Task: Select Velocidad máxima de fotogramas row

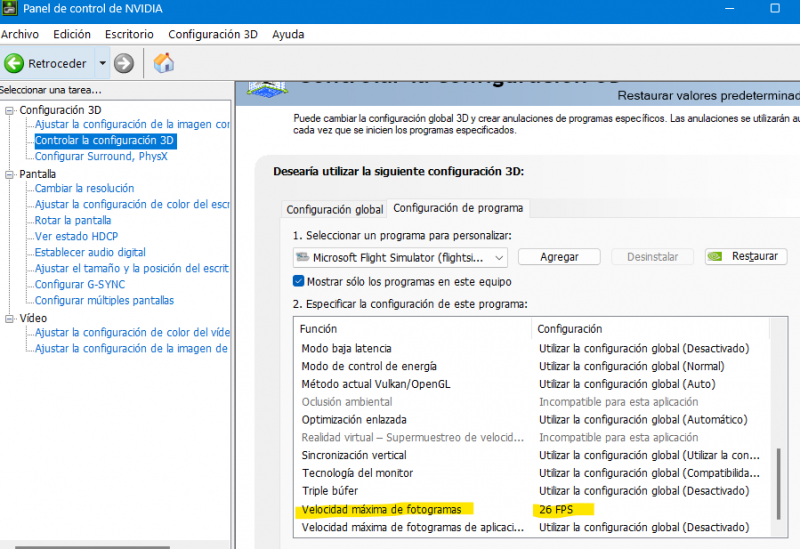Action: click(x=532, y=509)
